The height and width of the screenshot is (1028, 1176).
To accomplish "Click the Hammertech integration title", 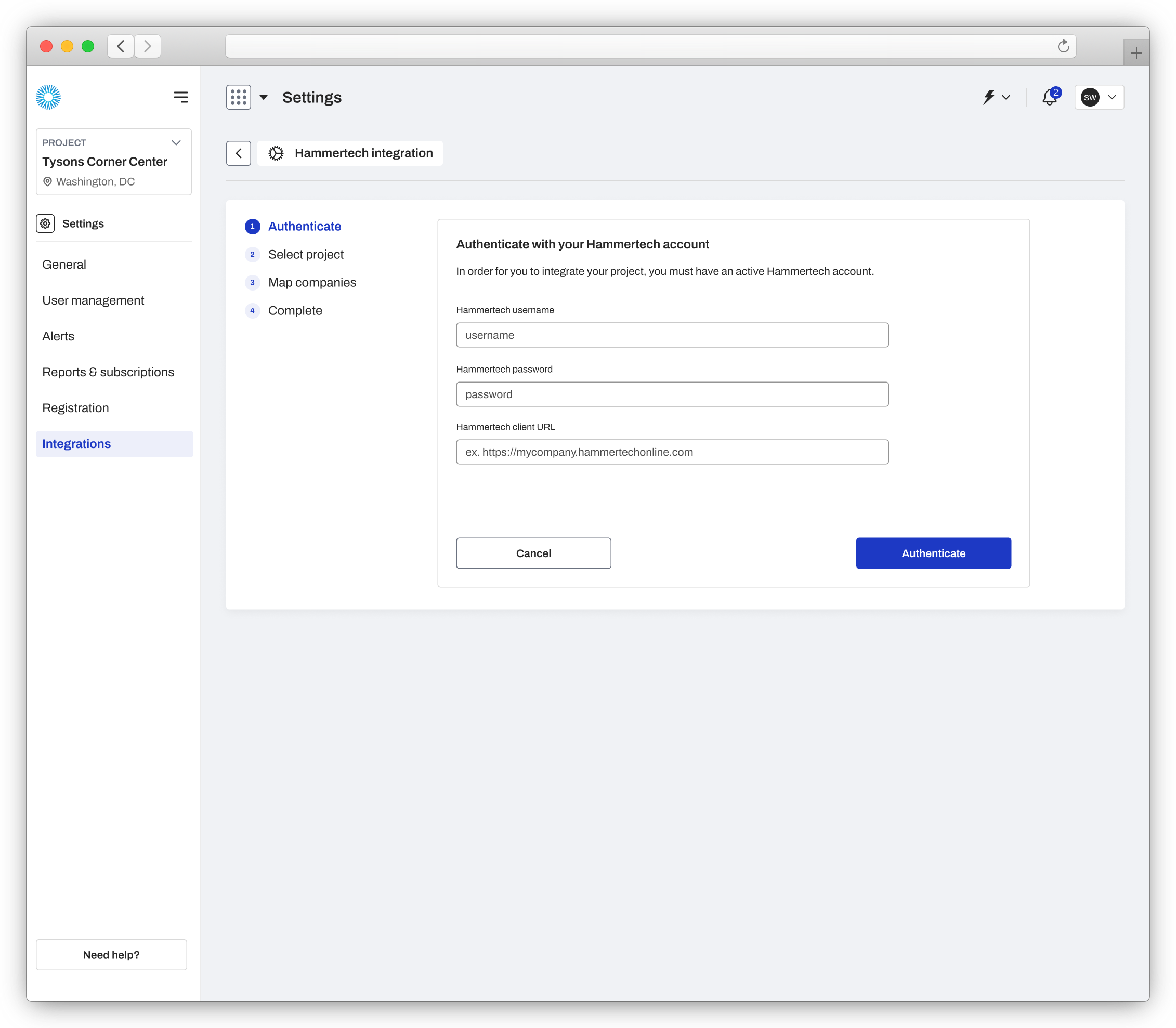I will (x=364, y=153).
